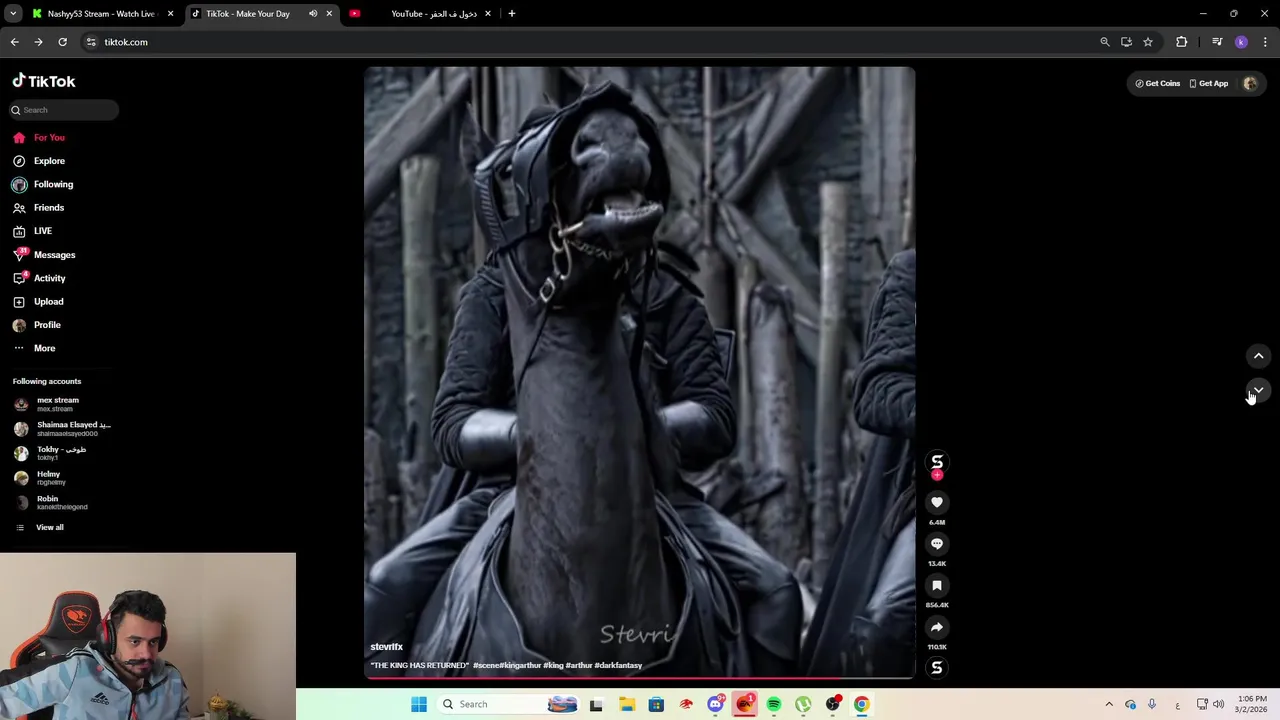This screenshot has width=1280, height=720.
Task: Show hidden system tray icons
Action: [1109, 704]
